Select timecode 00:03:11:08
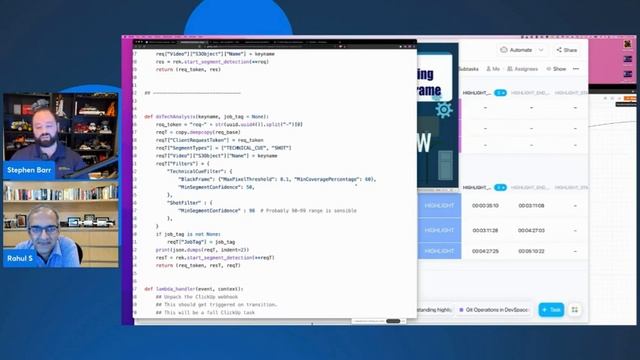The height and width of the screenshot is (360, 640). [x=531, y=206]
